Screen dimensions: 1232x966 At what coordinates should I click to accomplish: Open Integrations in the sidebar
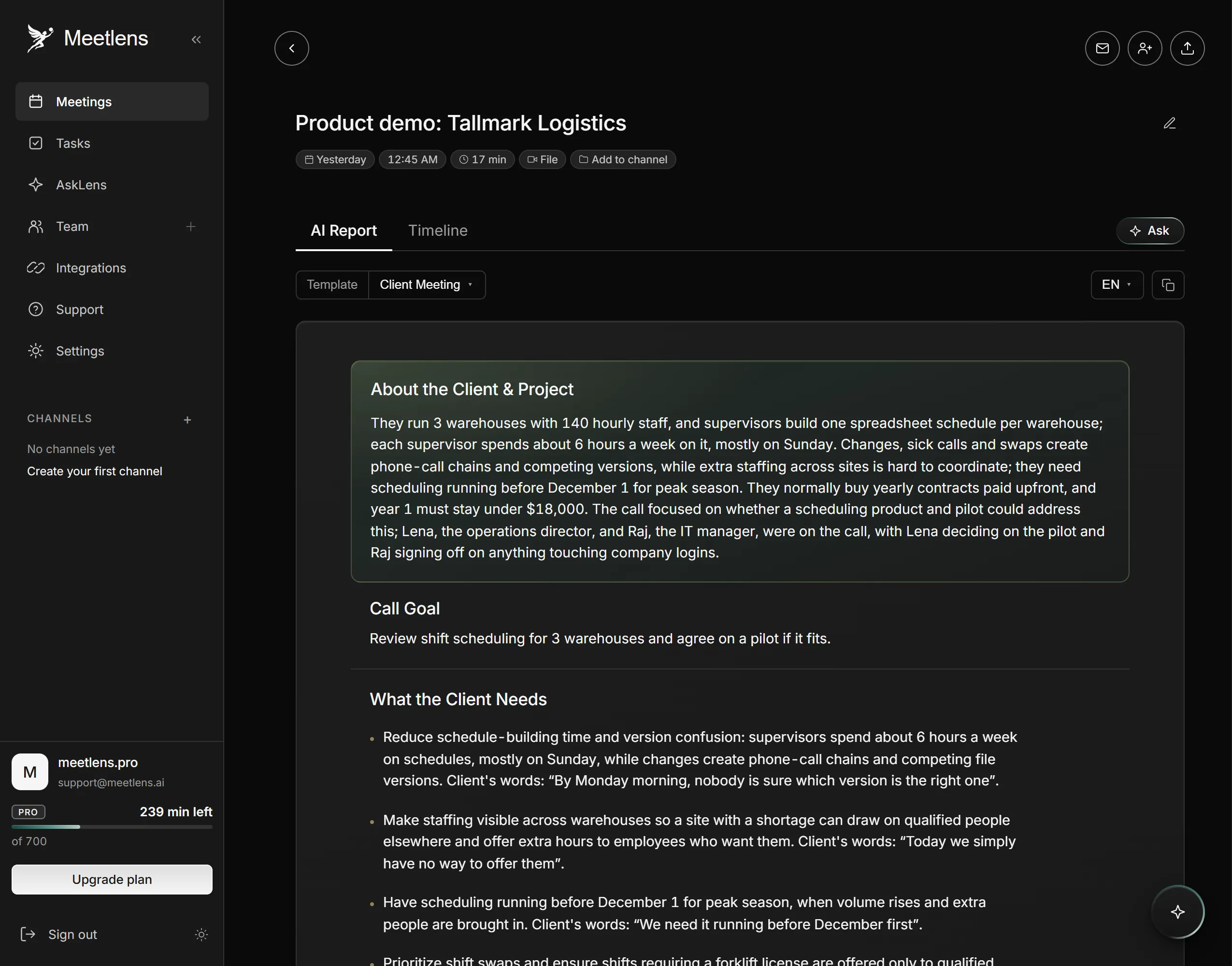(112, 268)
